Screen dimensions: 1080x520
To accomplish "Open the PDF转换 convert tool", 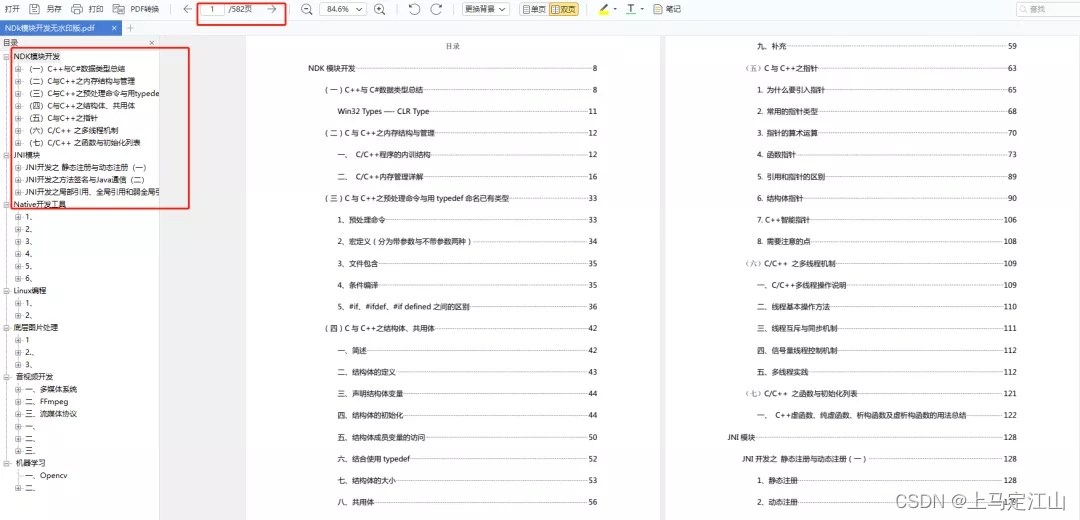I will pyautogui.click(x=136, y=9).
